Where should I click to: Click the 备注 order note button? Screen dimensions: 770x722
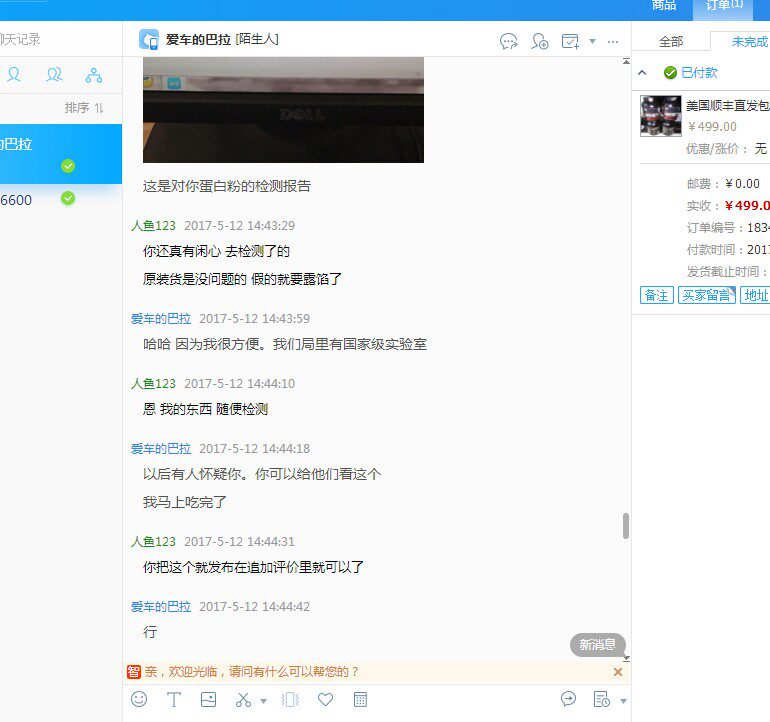(657, 295)
